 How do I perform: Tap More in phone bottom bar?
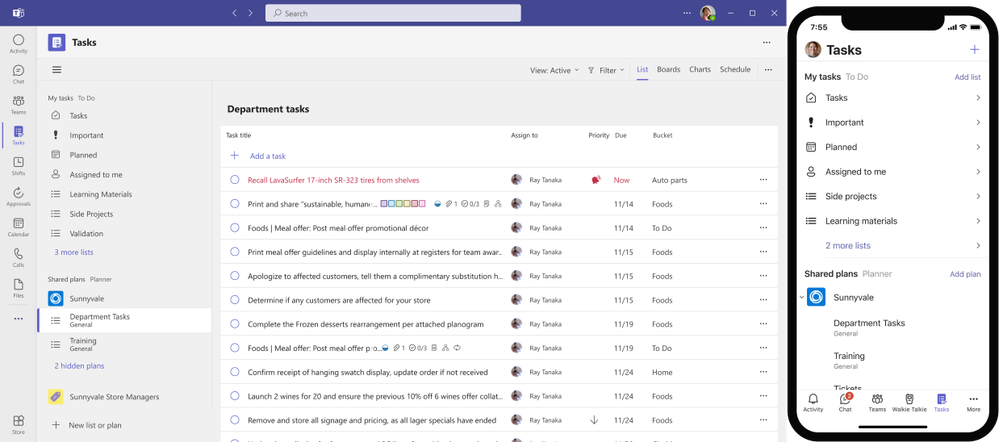coord(974,403)
